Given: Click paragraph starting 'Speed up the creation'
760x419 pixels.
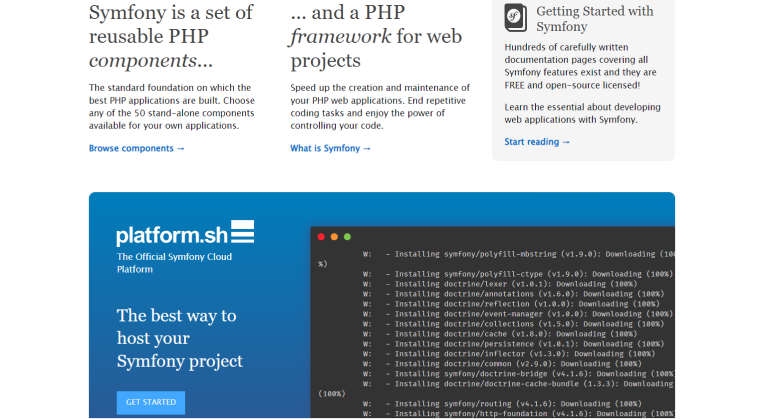Looking at the screenshot, I should 380,107.
